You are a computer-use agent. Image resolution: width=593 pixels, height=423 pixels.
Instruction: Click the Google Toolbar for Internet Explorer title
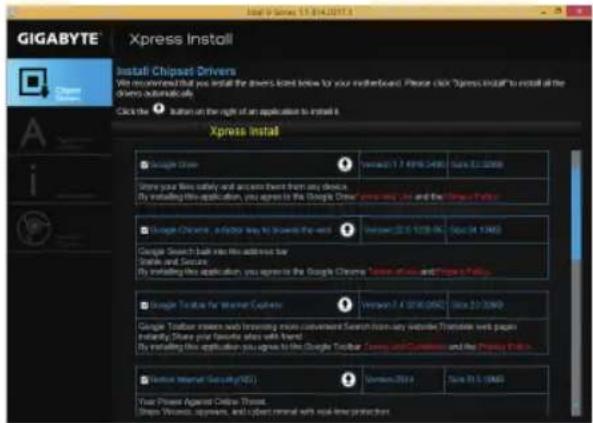pos(216,305)
